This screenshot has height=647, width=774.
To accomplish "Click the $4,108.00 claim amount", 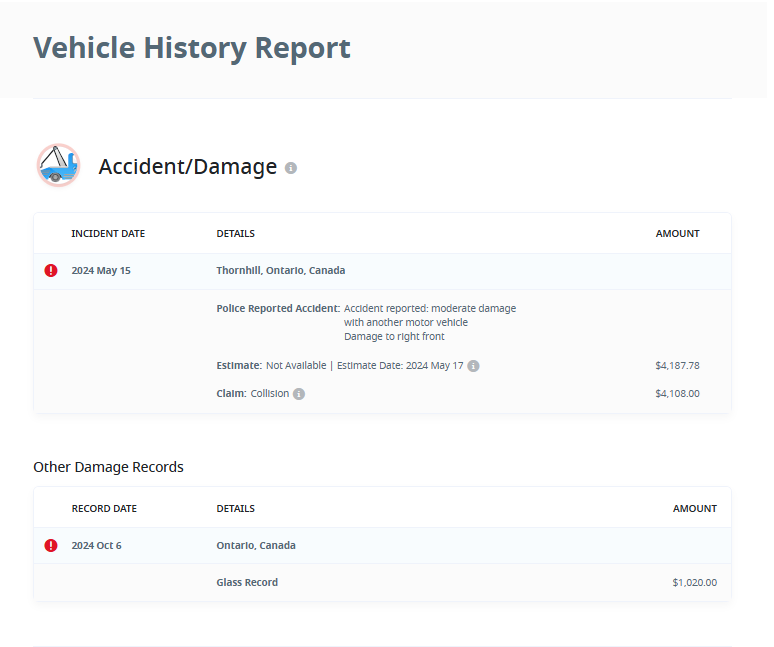I will 677,394.
